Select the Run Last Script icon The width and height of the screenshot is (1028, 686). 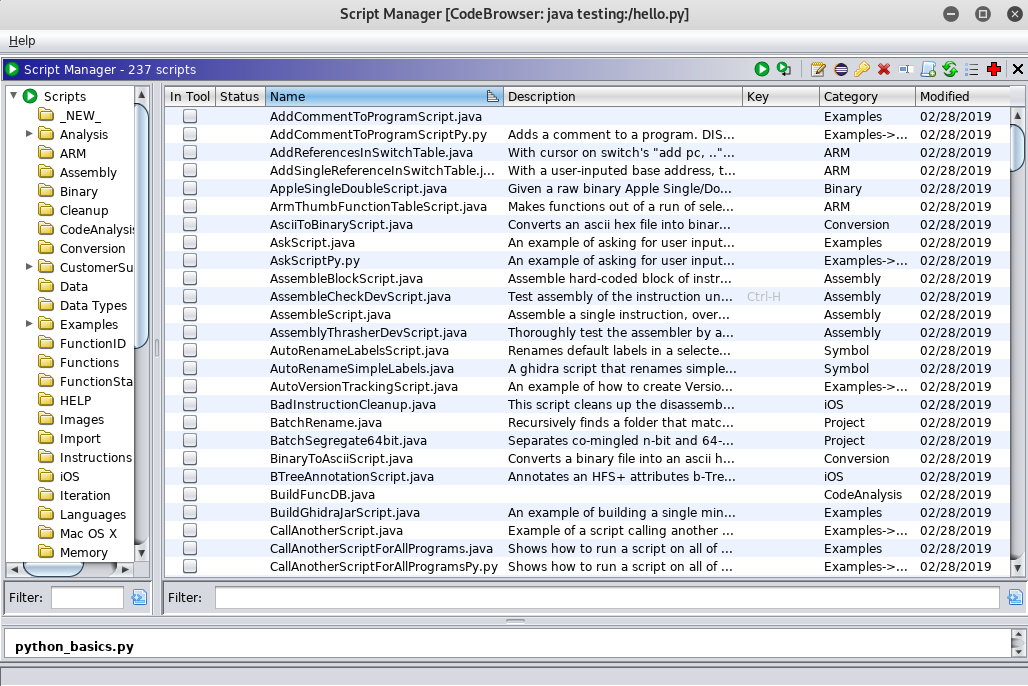(x=784, y=69)
